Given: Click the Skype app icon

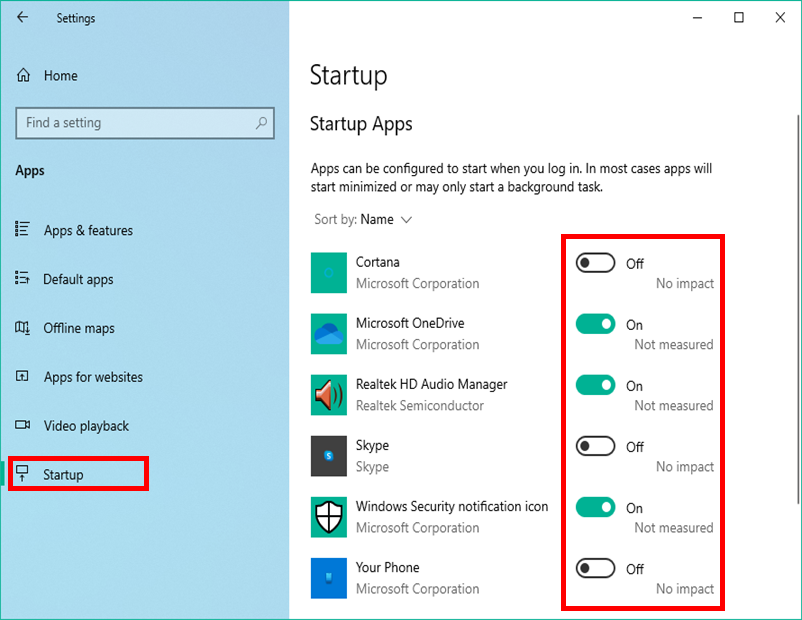Looking at the screenshot, I should (x=329, y=456).
